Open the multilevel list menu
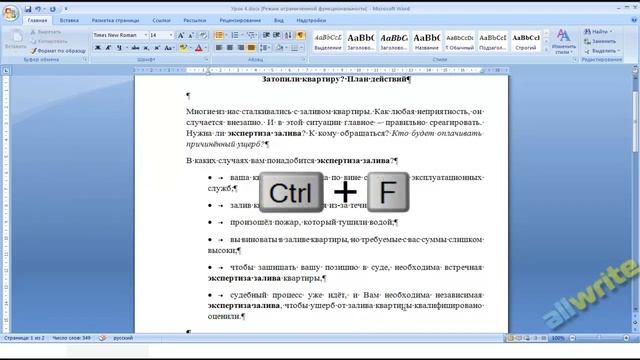Viewport: 640px width, 360px height. coord(251,36)
